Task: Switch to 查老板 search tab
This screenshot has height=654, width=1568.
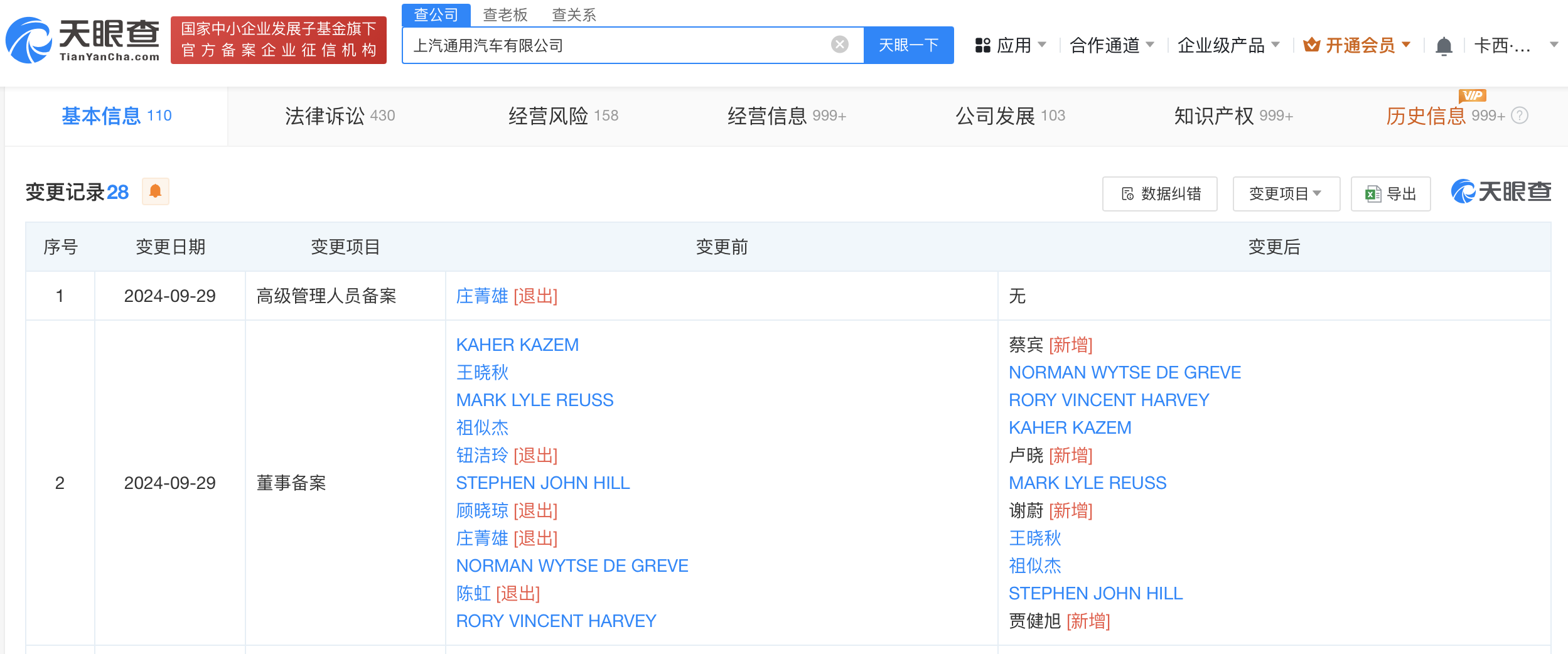Action: (505, 14)
